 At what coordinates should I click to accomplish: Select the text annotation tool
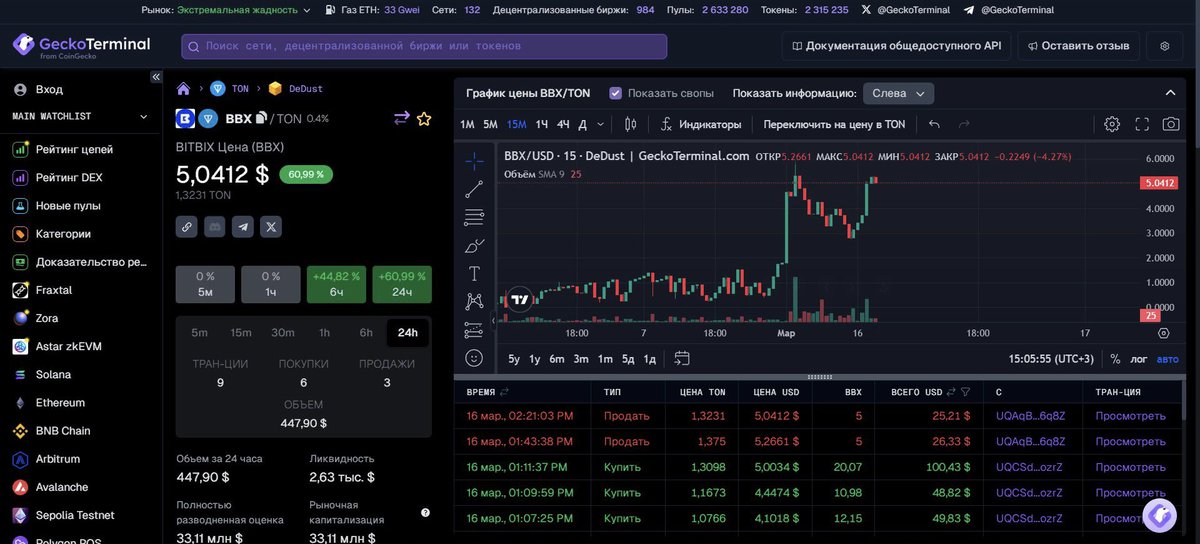[474, 273]
